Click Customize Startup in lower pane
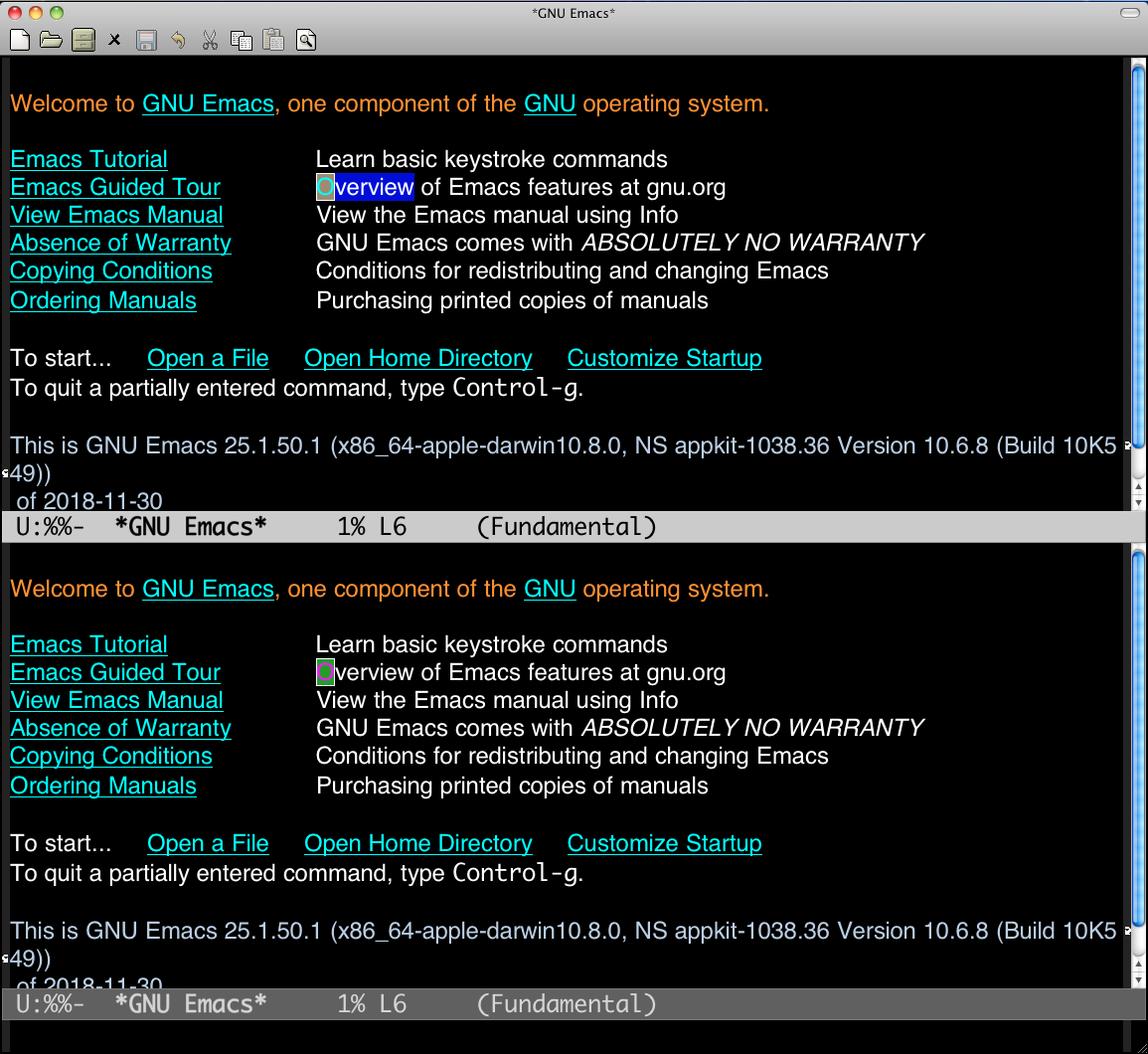 (664, 844)
